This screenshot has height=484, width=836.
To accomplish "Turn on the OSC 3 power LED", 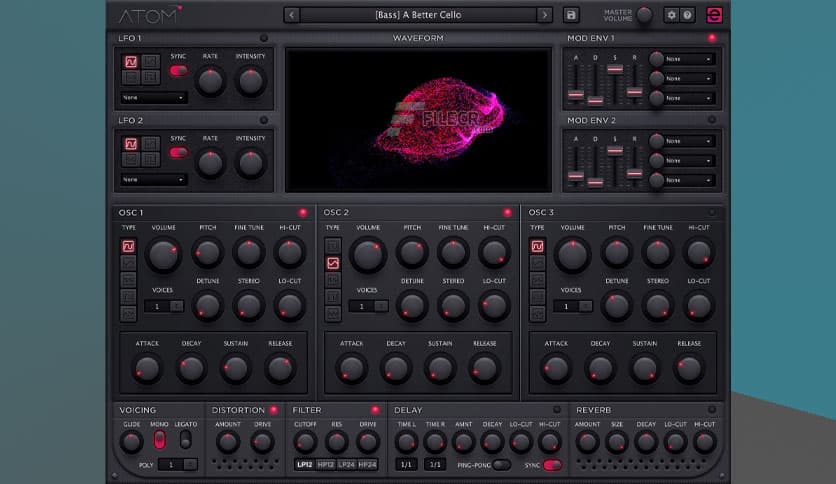I will 712,212.
